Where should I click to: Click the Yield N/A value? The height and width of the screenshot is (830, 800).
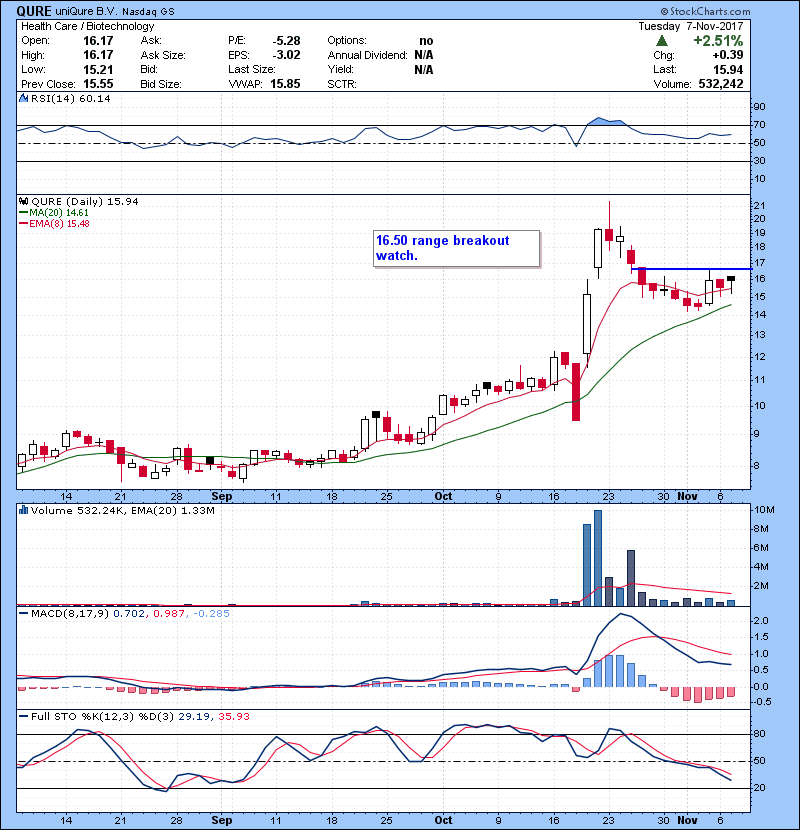pyautogui.click(x=424, y=69)
